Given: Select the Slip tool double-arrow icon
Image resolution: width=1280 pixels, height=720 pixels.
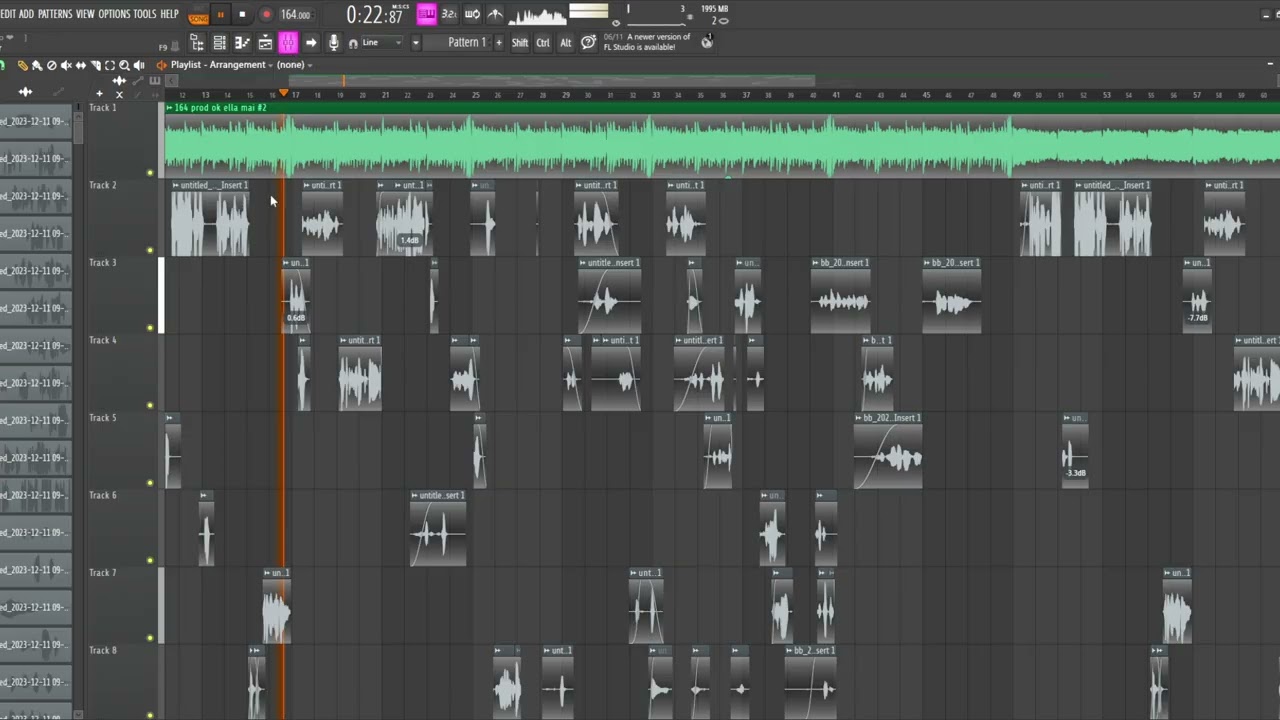Looking at the screenshot, I should (x=81, y=66).
